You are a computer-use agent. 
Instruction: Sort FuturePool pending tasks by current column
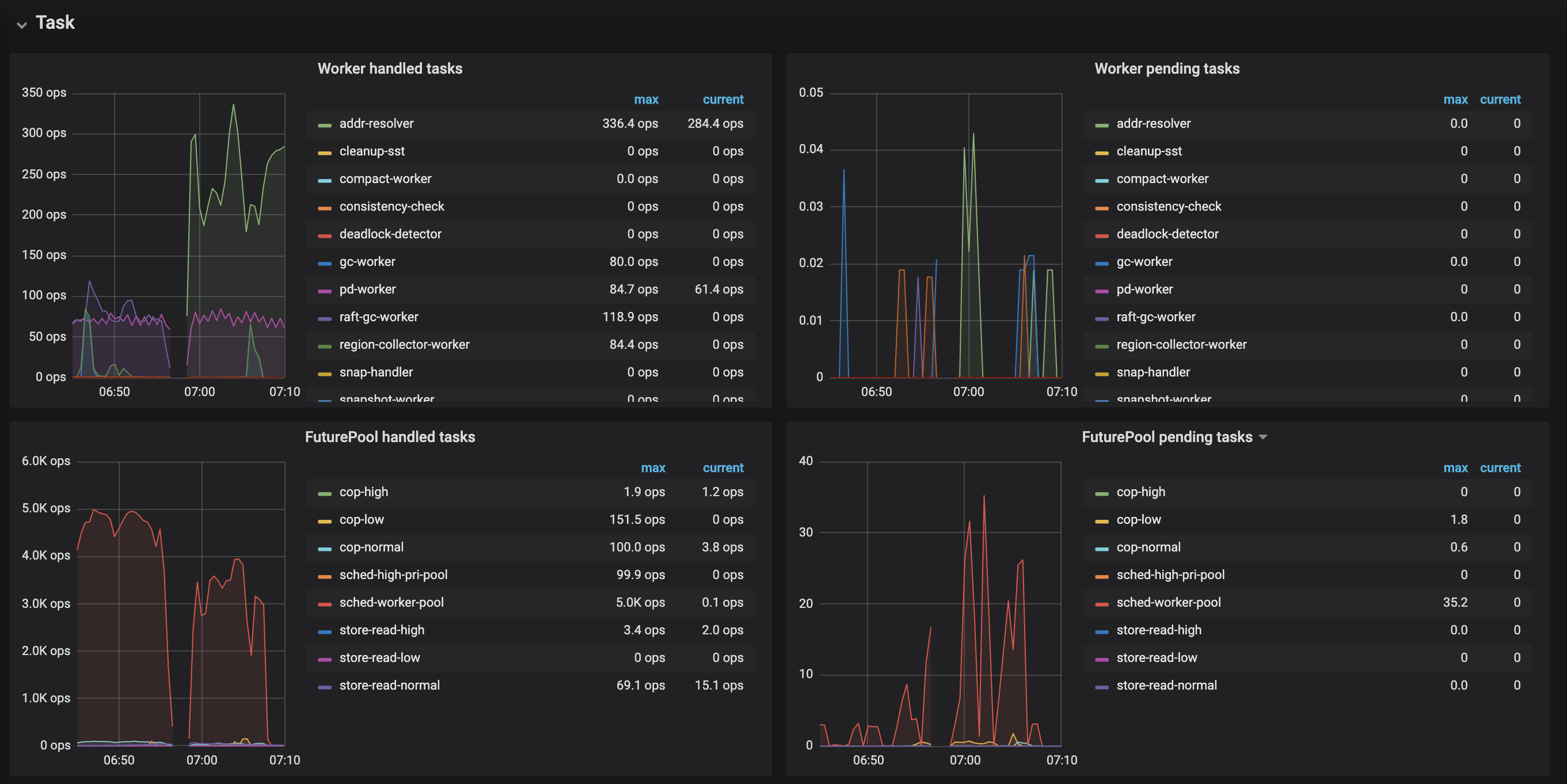(1500, 468)
